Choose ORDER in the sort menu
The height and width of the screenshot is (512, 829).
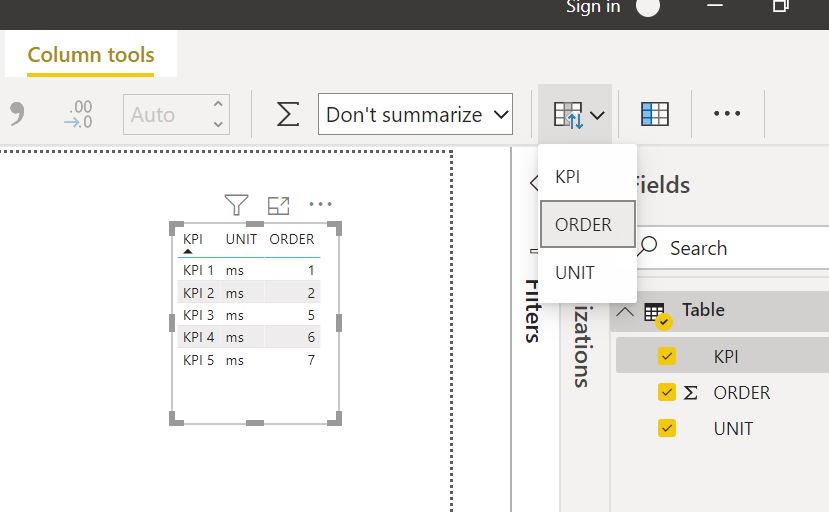coord(587,224)
